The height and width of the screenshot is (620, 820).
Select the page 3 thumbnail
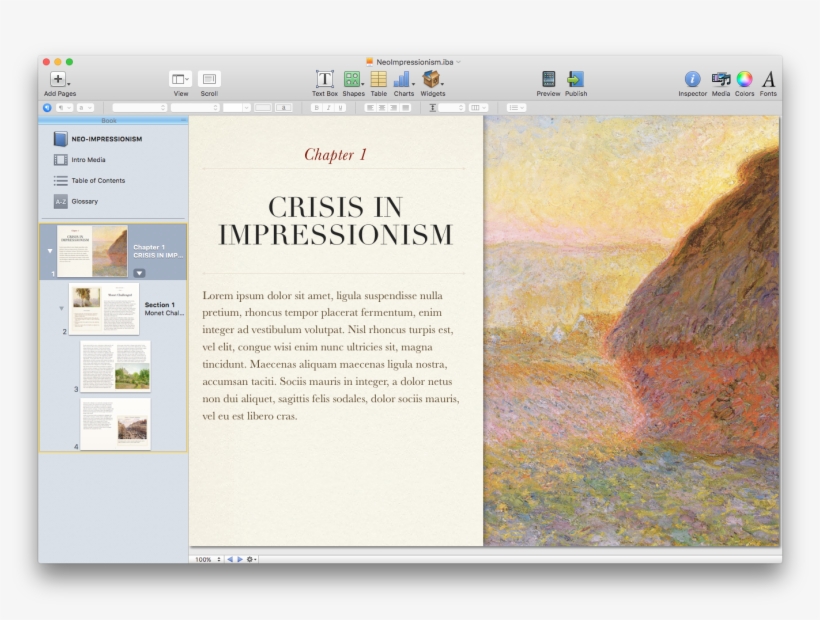point(113,367)
